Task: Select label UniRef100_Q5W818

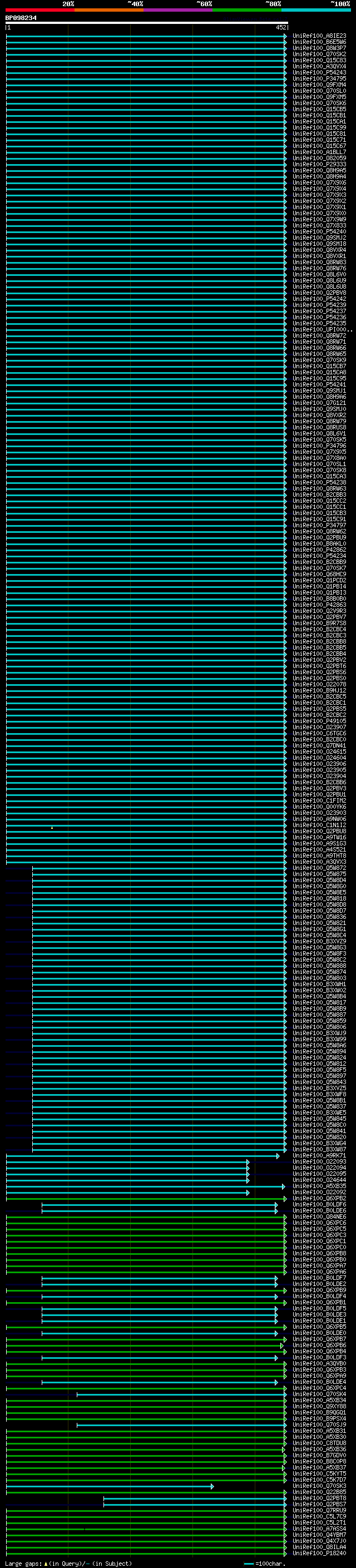Action: (x=319, y=898)
